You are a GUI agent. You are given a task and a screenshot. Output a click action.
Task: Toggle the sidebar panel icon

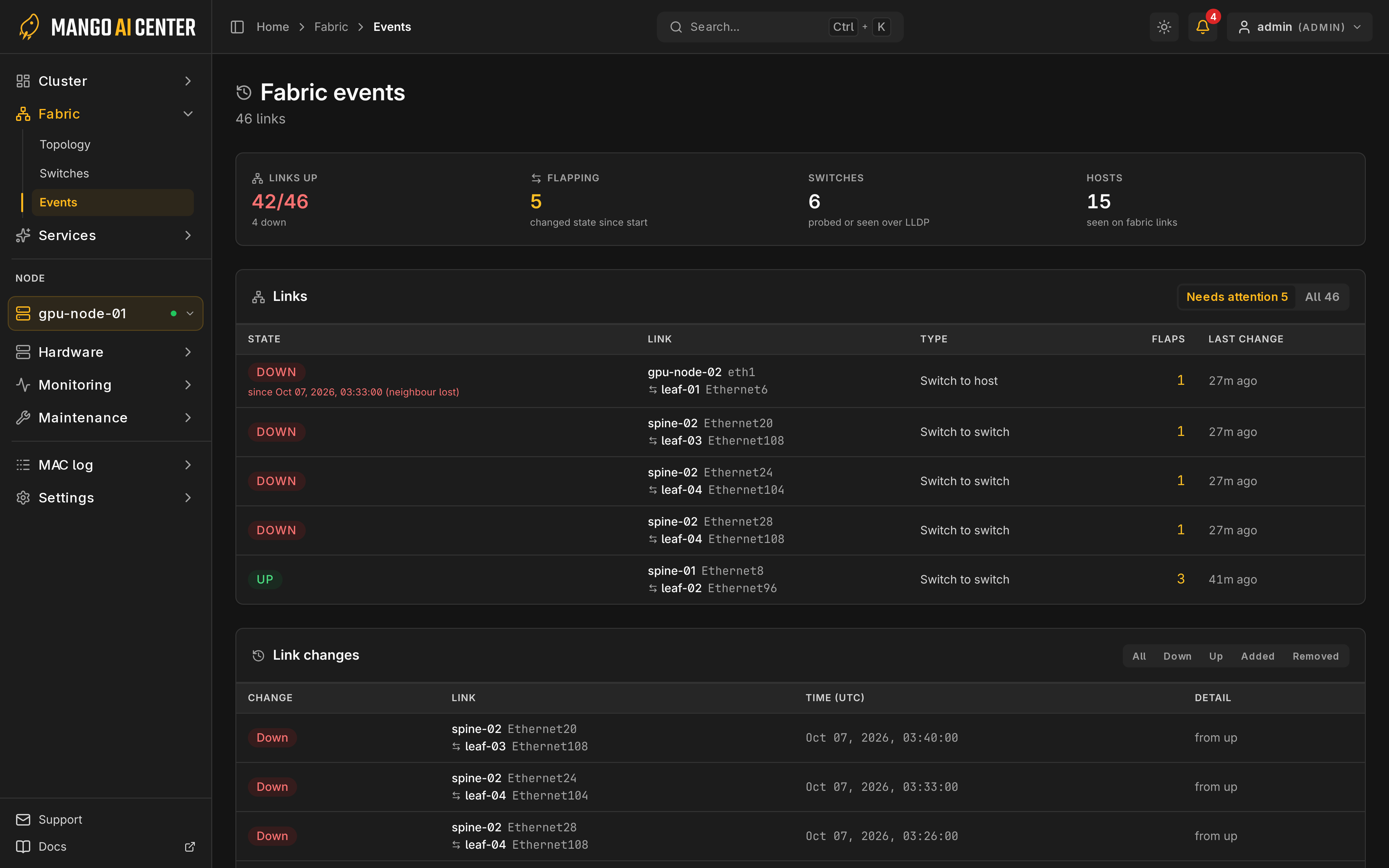pos(237,27)
